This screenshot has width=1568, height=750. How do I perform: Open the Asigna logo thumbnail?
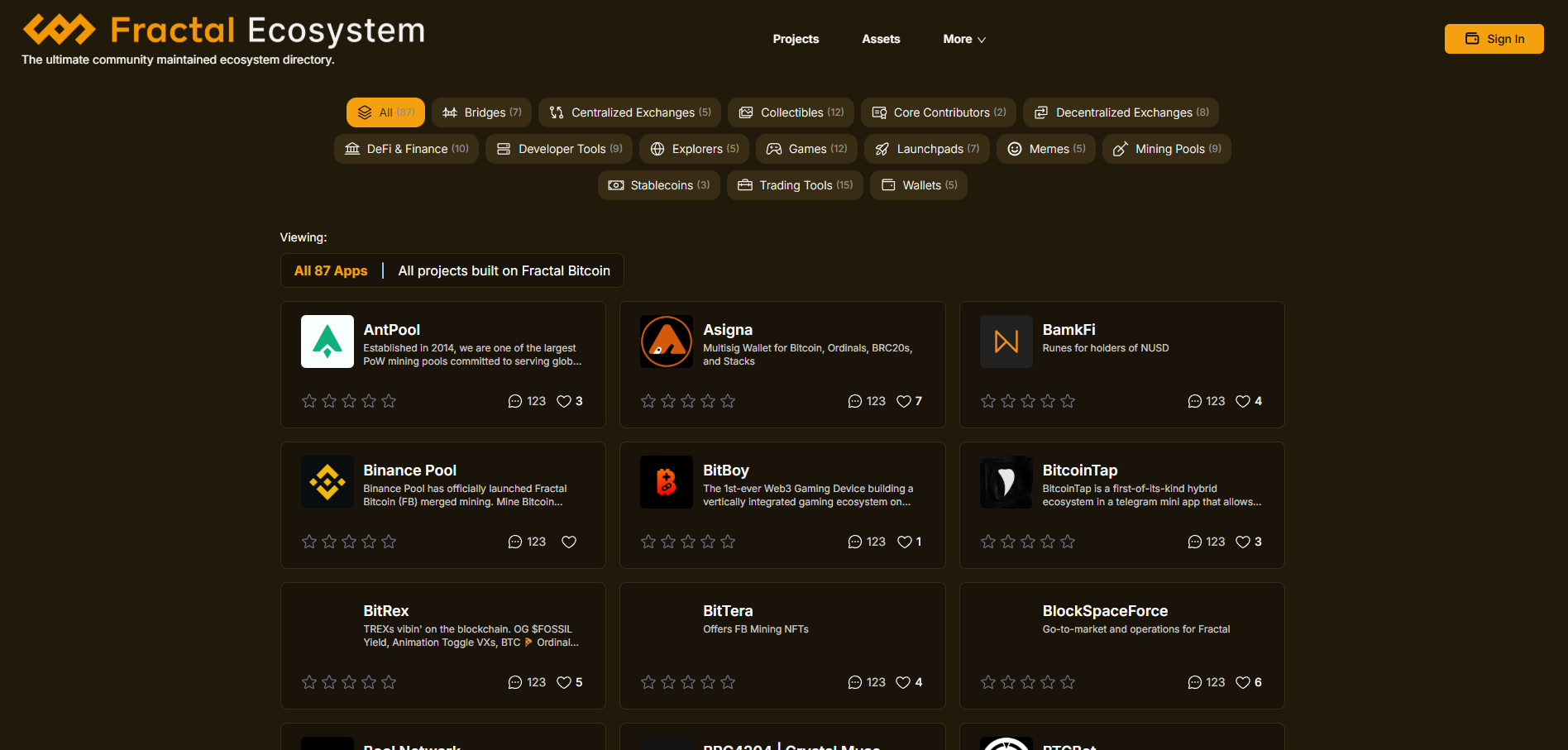pyautogui.click(x=667, y=342)
